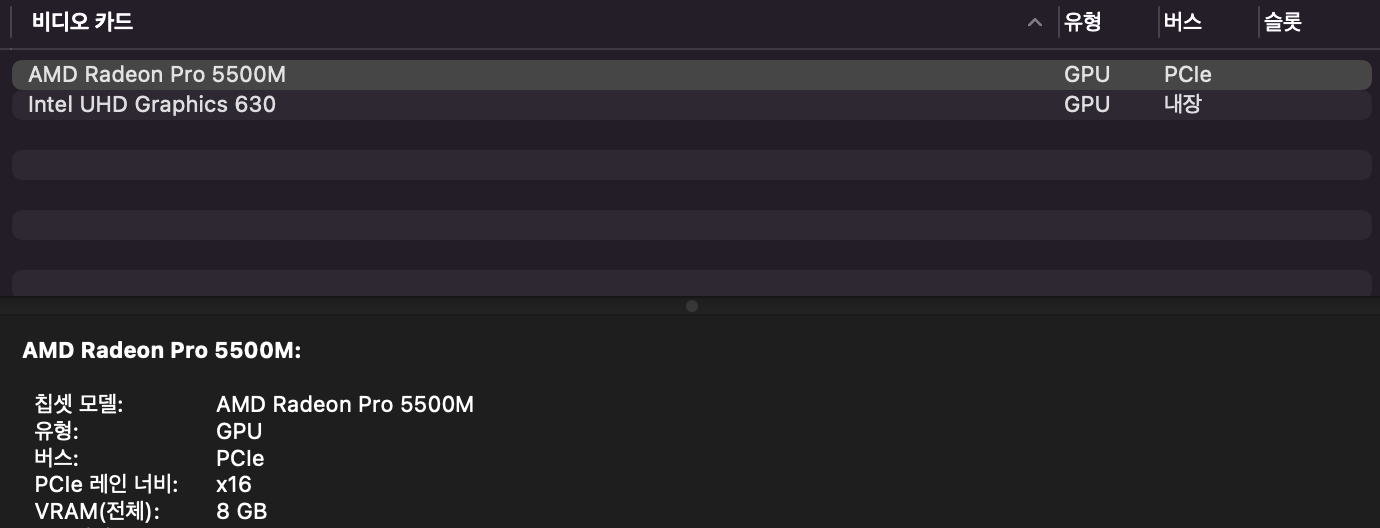Click the x16 lane width value
Image resolution: width=1380 pixels, height=528 pixels.
point(234,486)
